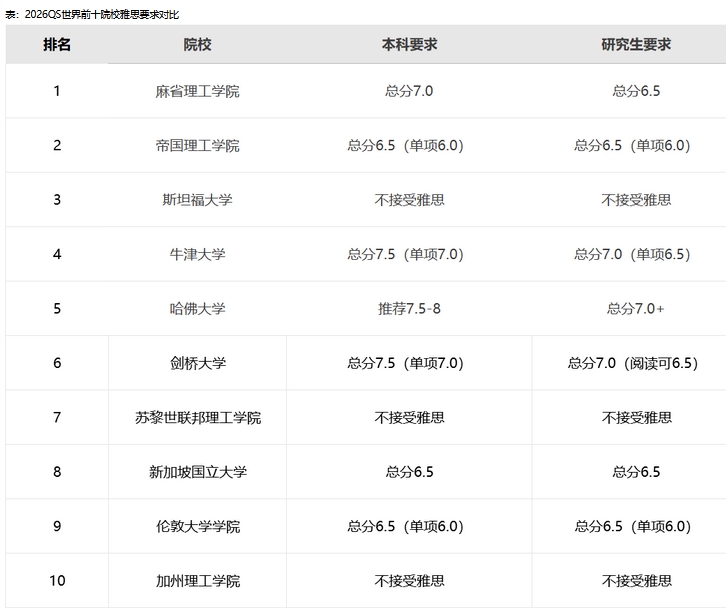The height and width of the screenshot is (610, 726).
Task: Click the 剑桥大学 cell
Action: [x=198, y=363]
